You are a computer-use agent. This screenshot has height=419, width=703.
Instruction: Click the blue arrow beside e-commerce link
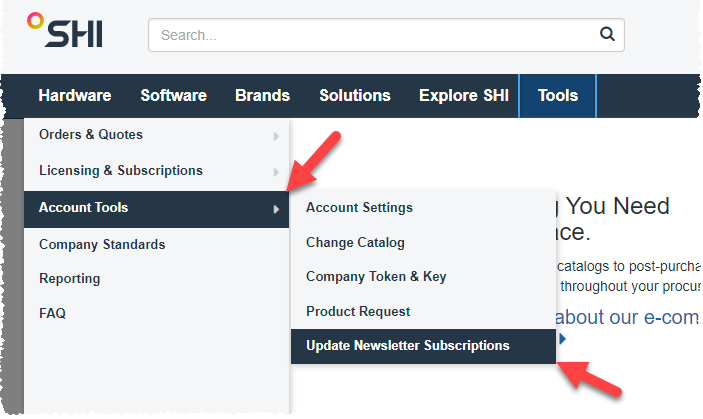[x=563, y=339]
